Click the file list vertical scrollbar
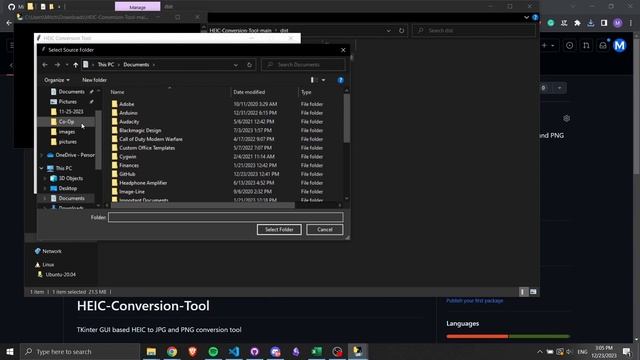This screenshot has height=360, width=640. (347, 118)
